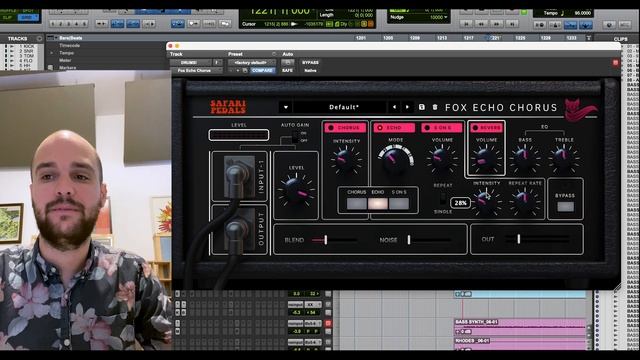The image size is (640, 360).
Task: Click the Native label in plugin header
Action: pyautogui.click(x=310, y=71)
